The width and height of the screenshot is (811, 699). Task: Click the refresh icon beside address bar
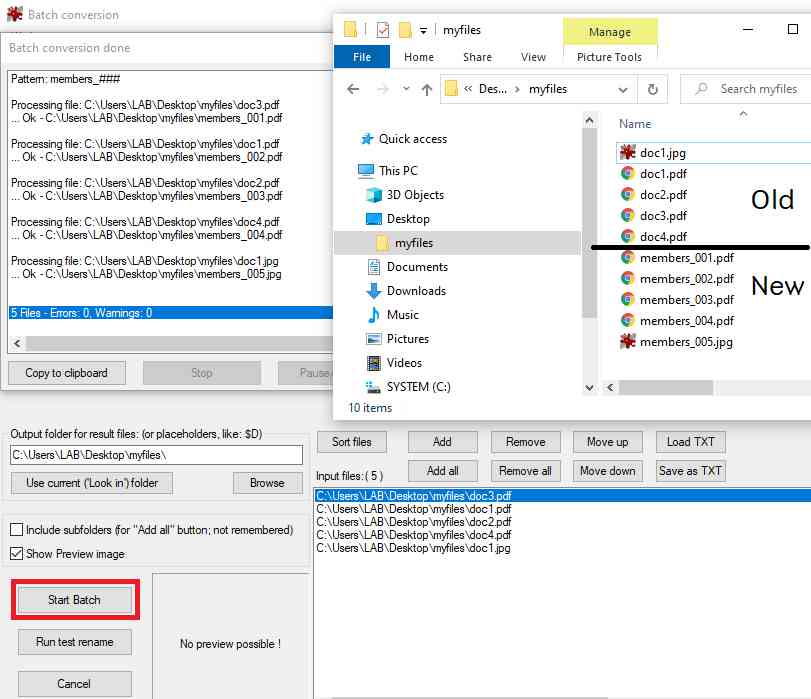pos(652,89)
